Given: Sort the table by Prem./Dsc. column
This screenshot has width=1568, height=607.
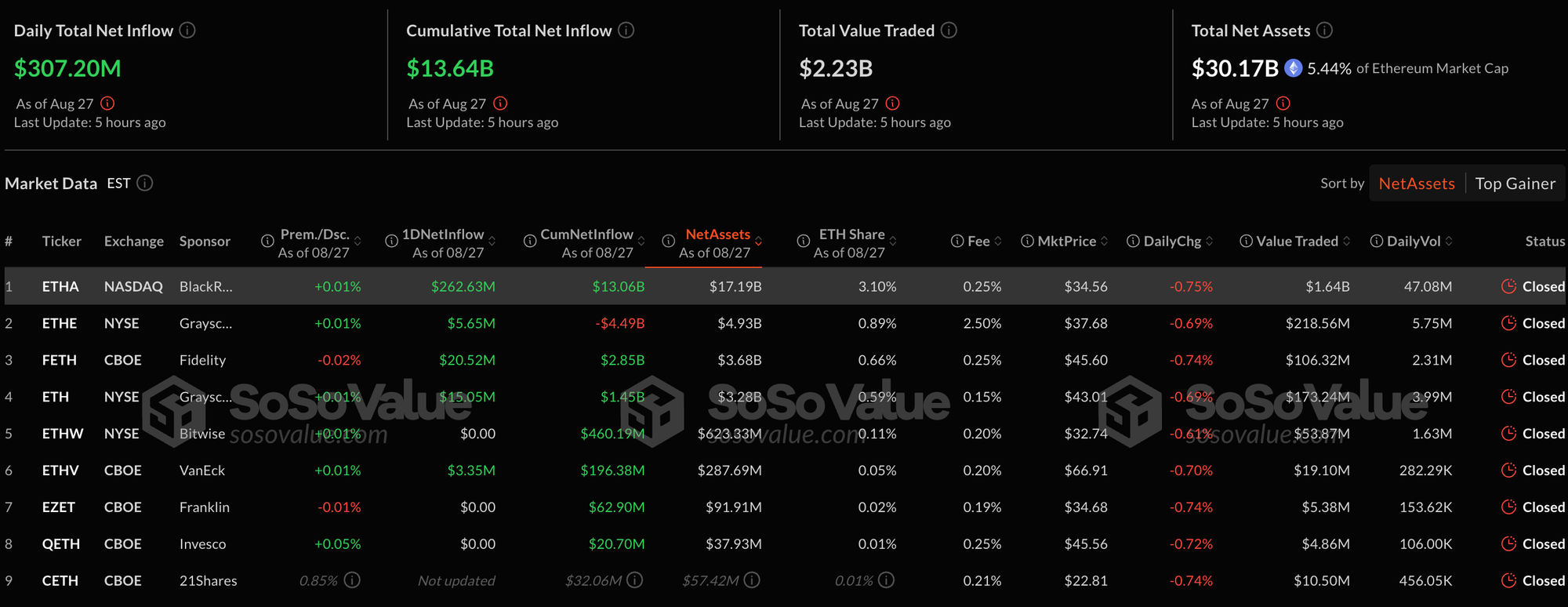Looking at the screenshot, I should click(x=358, y=241).
